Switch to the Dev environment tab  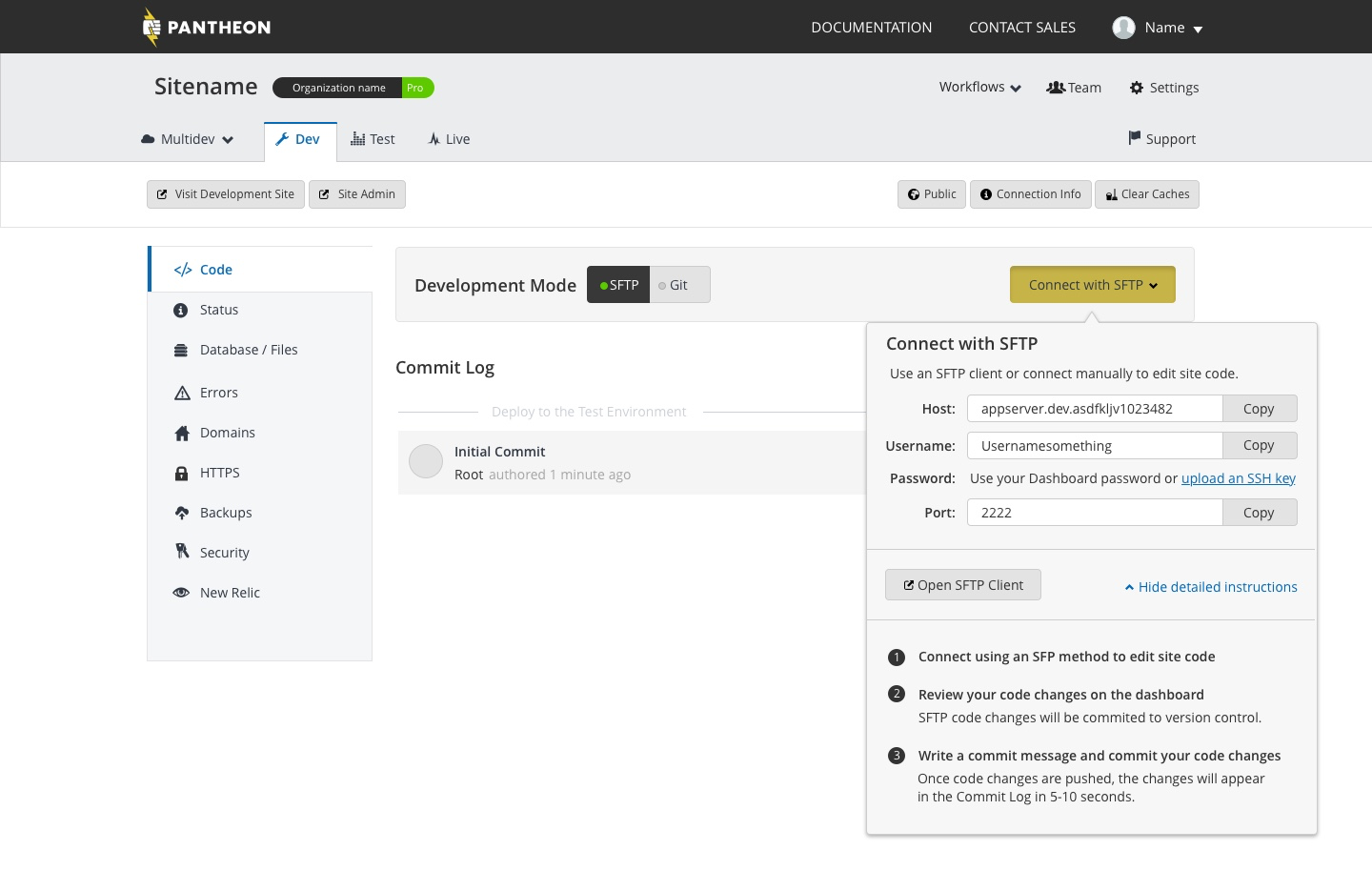pos(300,140)
